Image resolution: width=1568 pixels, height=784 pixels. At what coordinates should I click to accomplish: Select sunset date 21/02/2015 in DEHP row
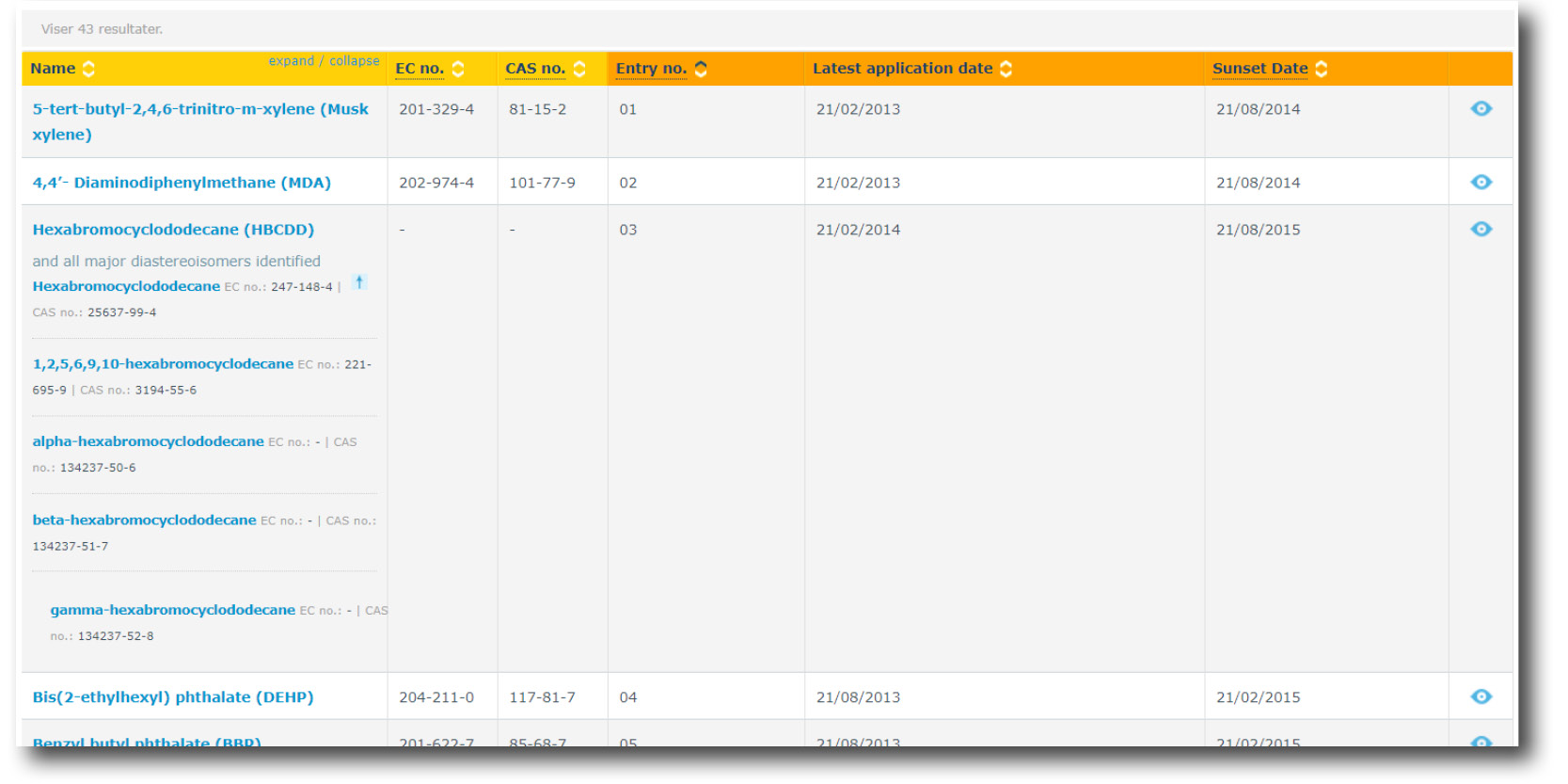1258,697
